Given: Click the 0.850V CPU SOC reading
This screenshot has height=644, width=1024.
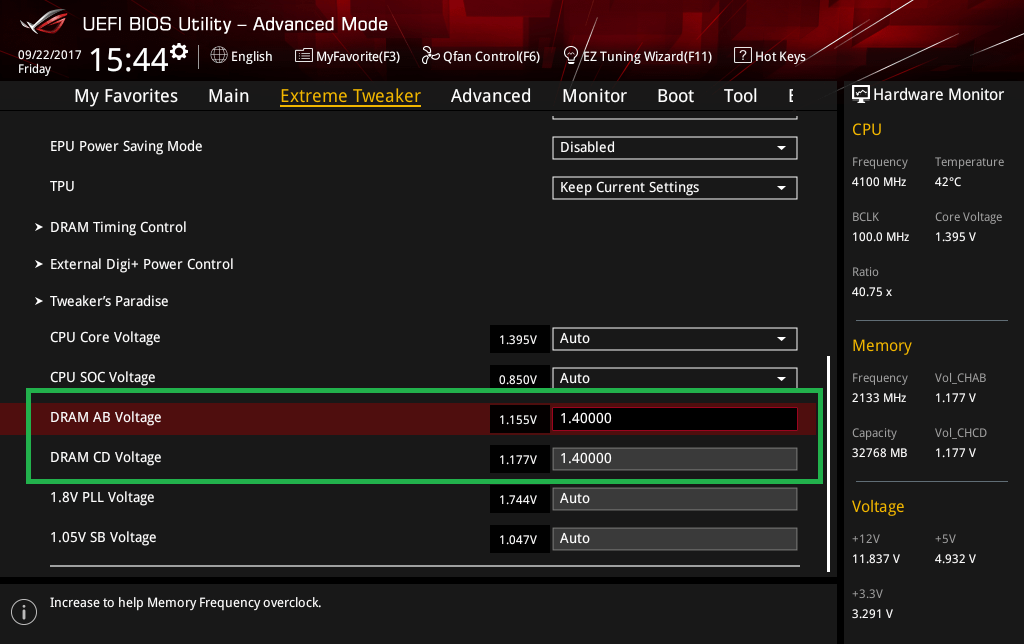Looking at the screenshot, I should pyautogui.click(x=518, y=379).
